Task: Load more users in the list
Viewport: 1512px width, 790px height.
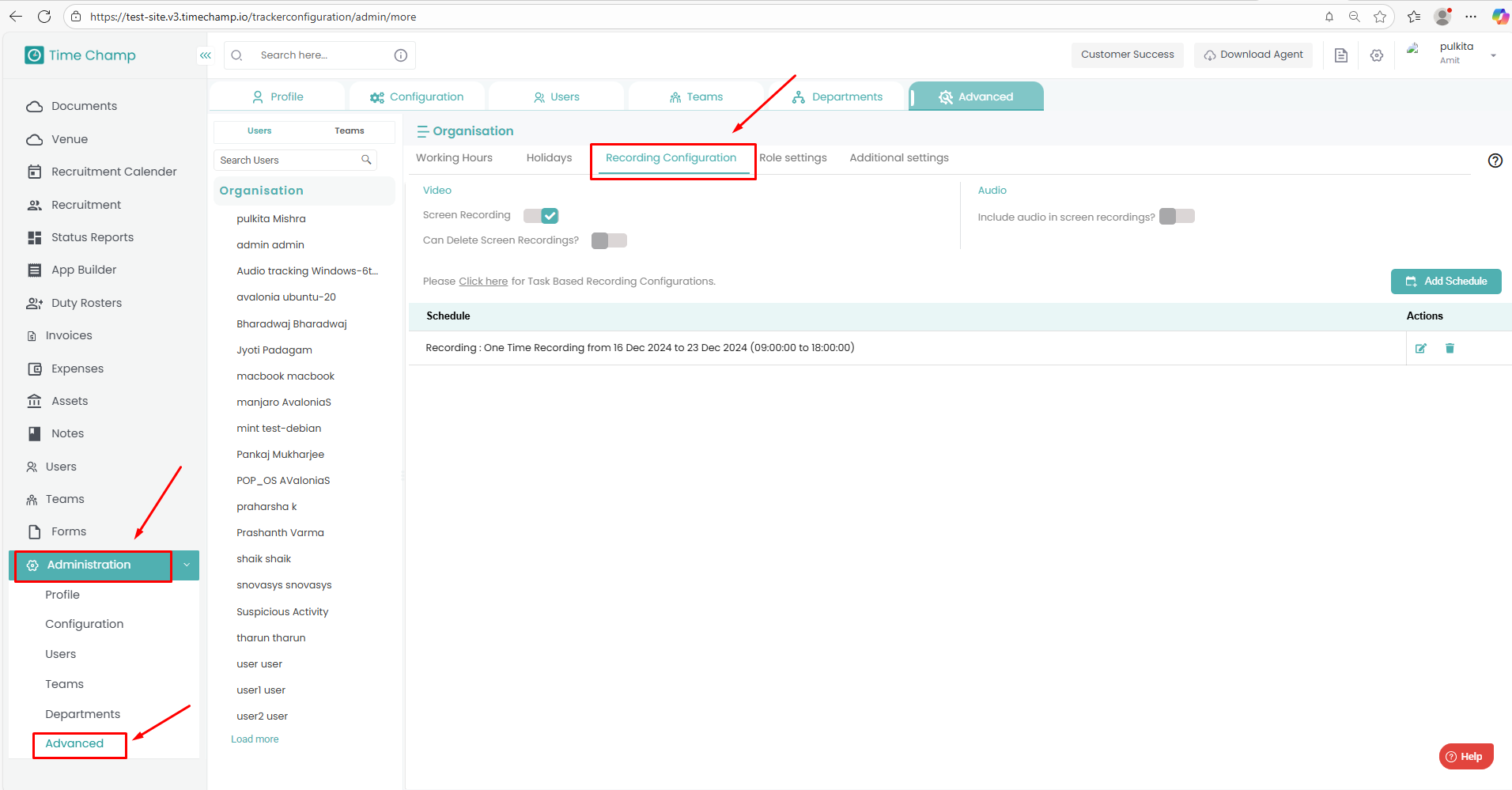Action: [255, 739]
